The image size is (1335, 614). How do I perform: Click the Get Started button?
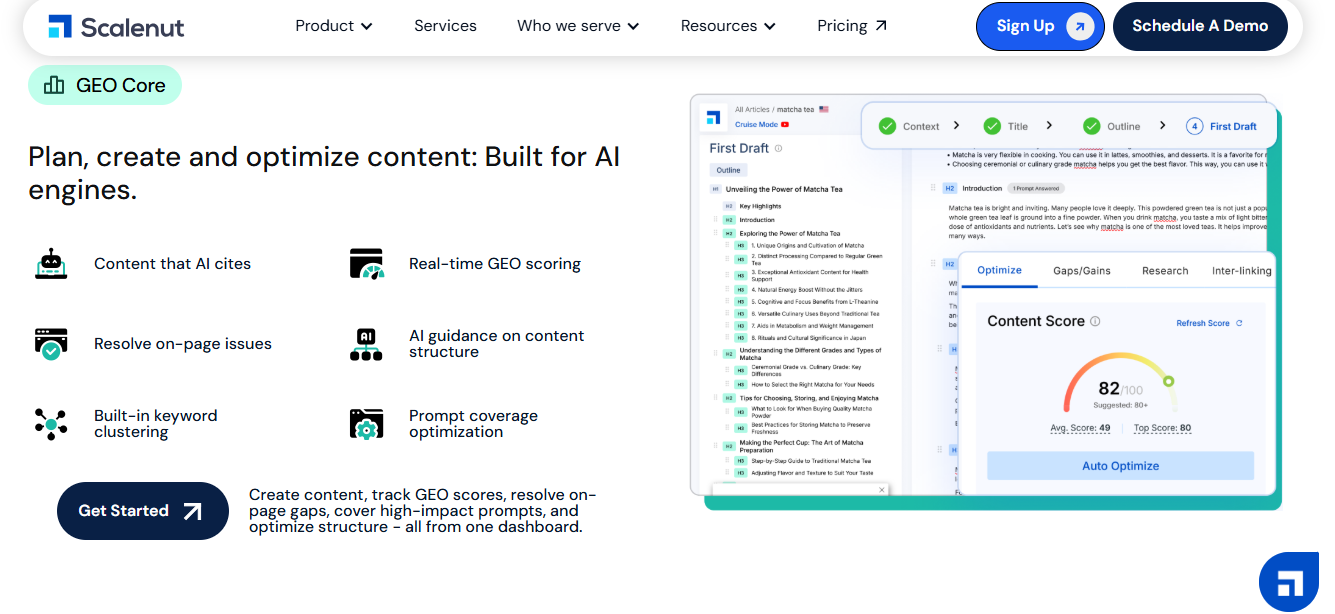[x=142, y=511]
